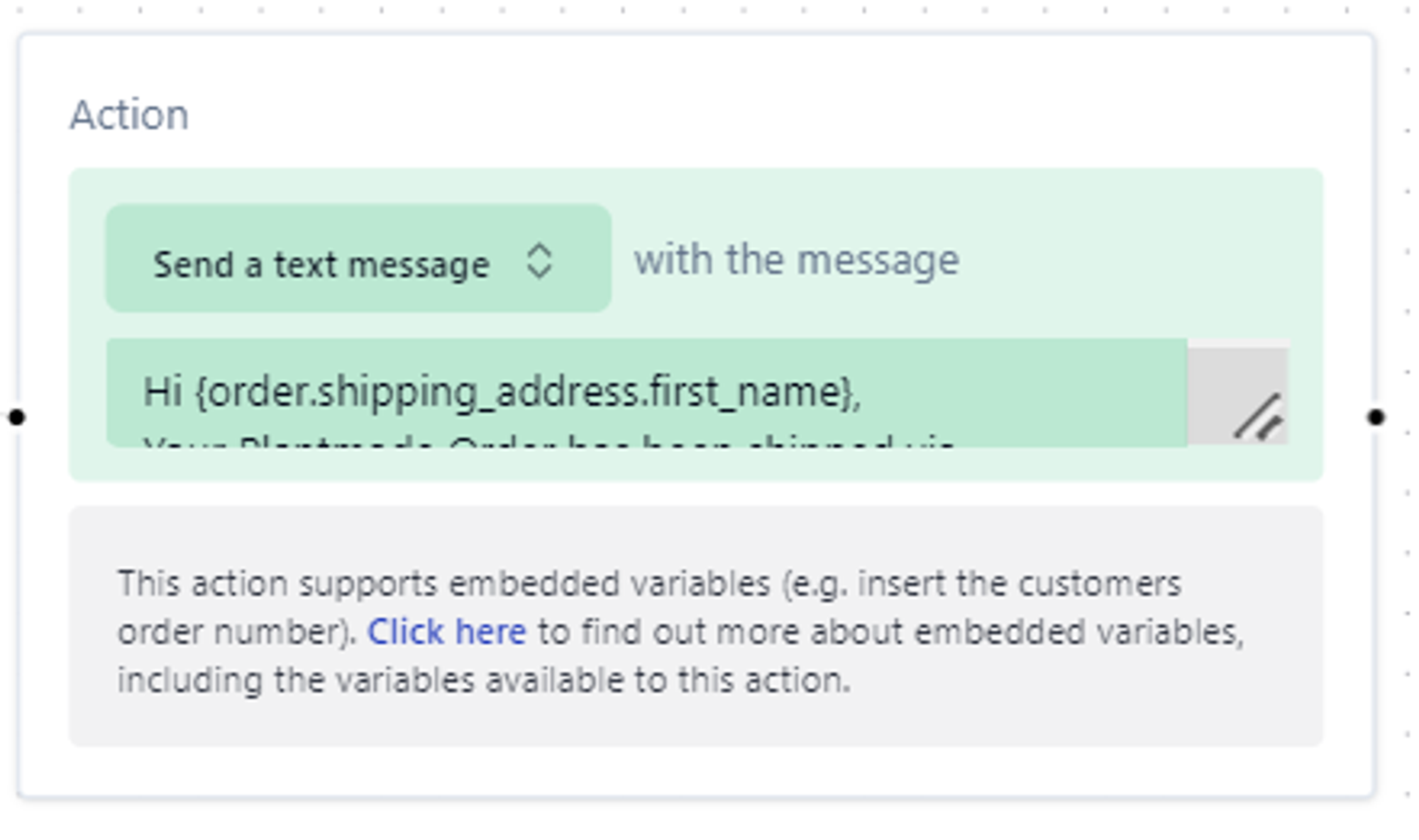Click inside the message text area
The height and width of the screenshot is (840, 1419).
click(647, 392)
